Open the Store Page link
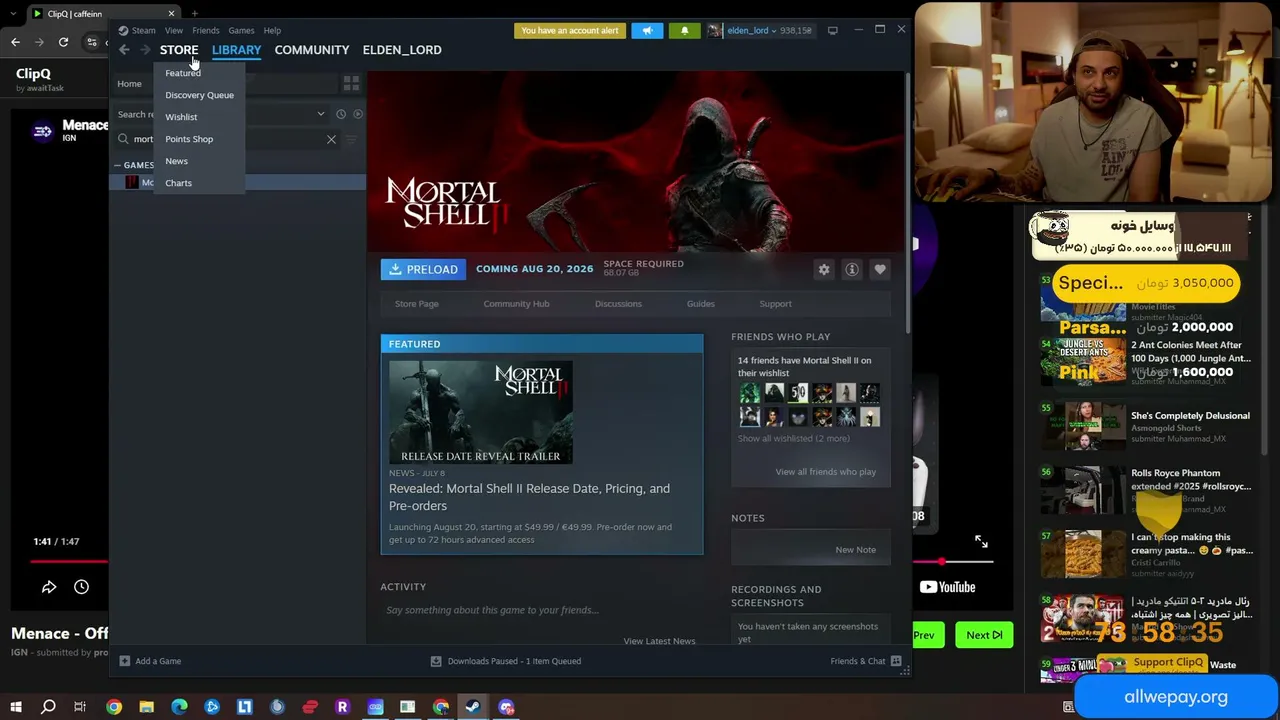This screenshot has width=1280, height=720. (416, 304)
